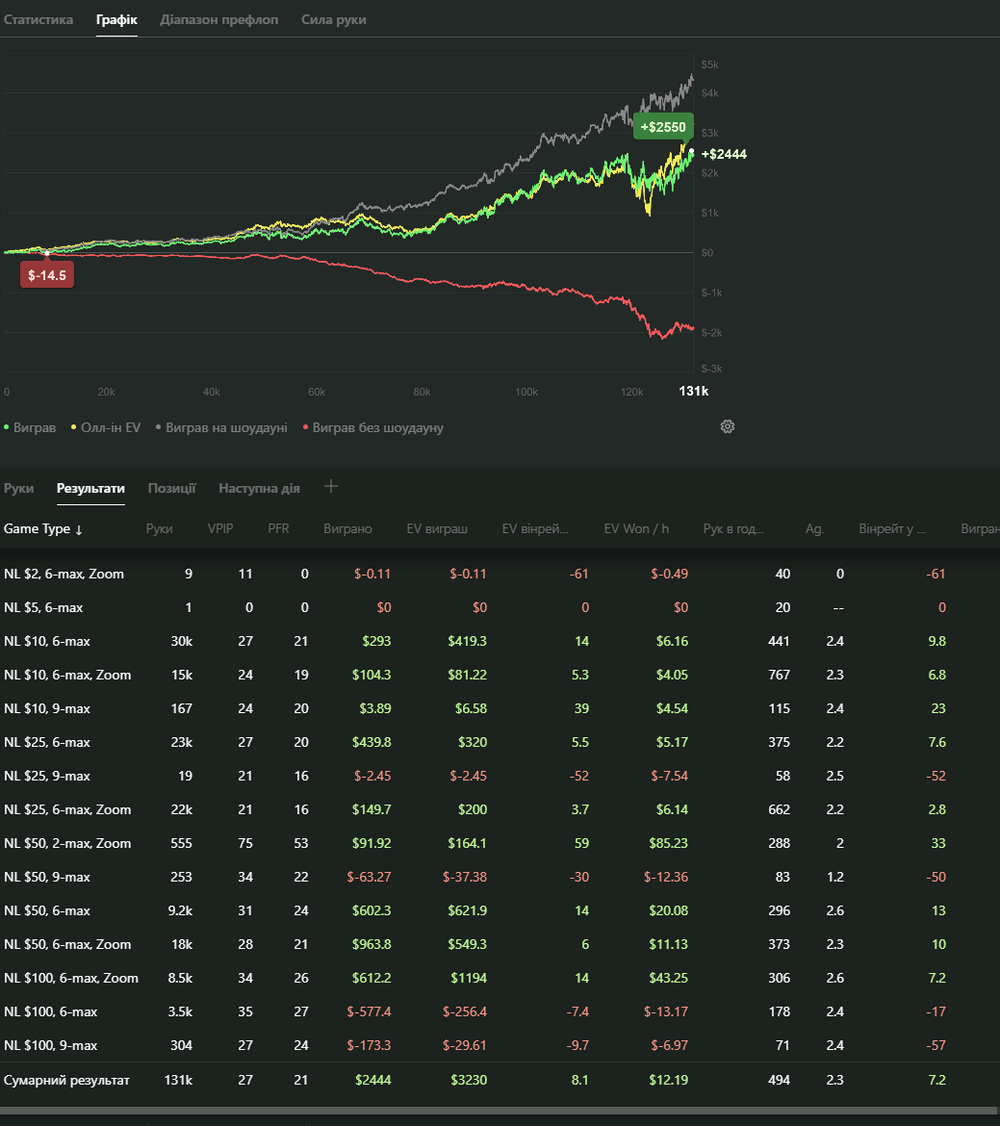
Task: Open the Позиції results tab
Action: coord(171,488)
